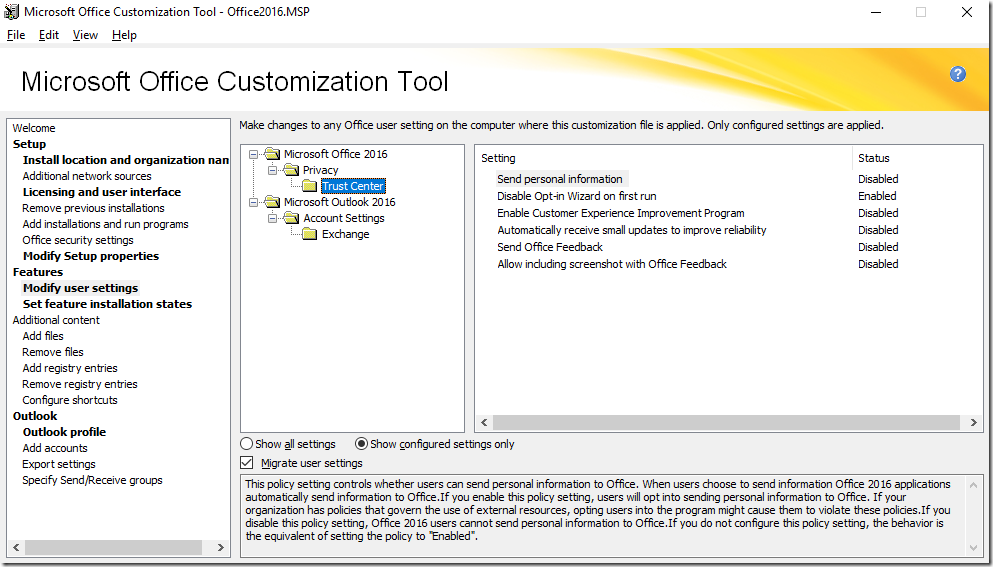Open Remove files section

(53, 352)
